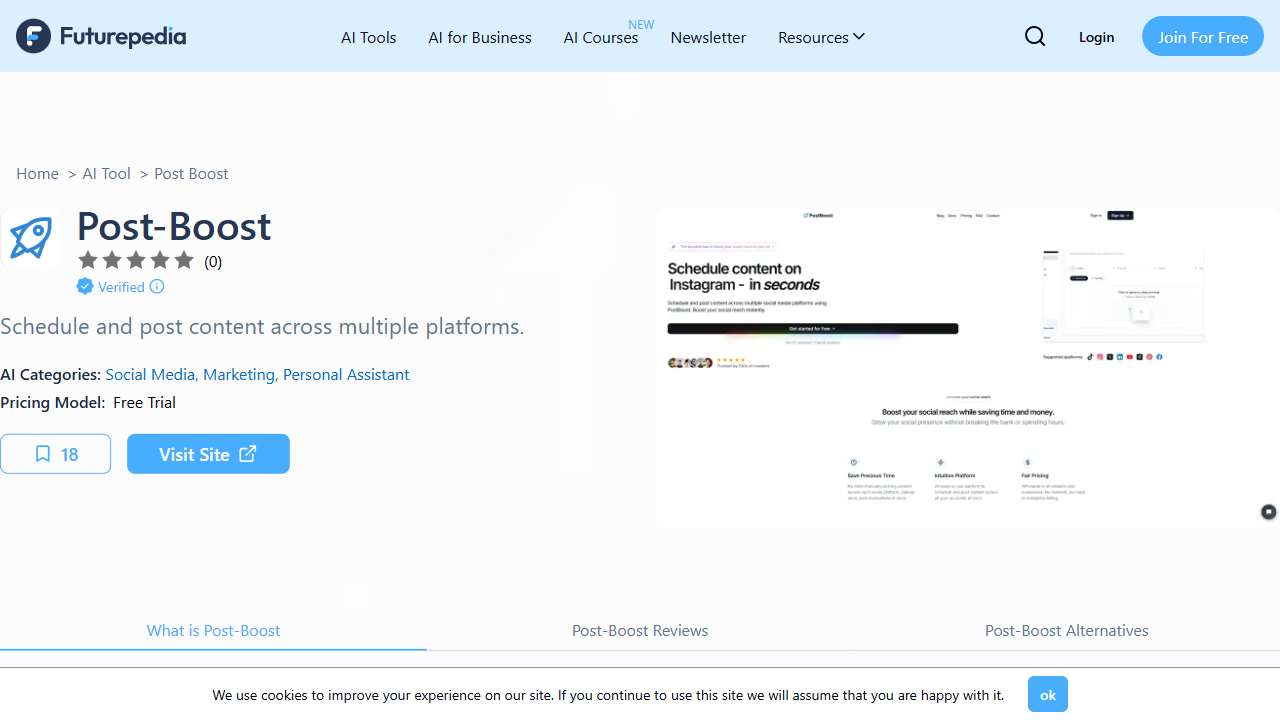Accept cookies with the ok button
1280x720 pixels.
click(x=1047, y=694)
